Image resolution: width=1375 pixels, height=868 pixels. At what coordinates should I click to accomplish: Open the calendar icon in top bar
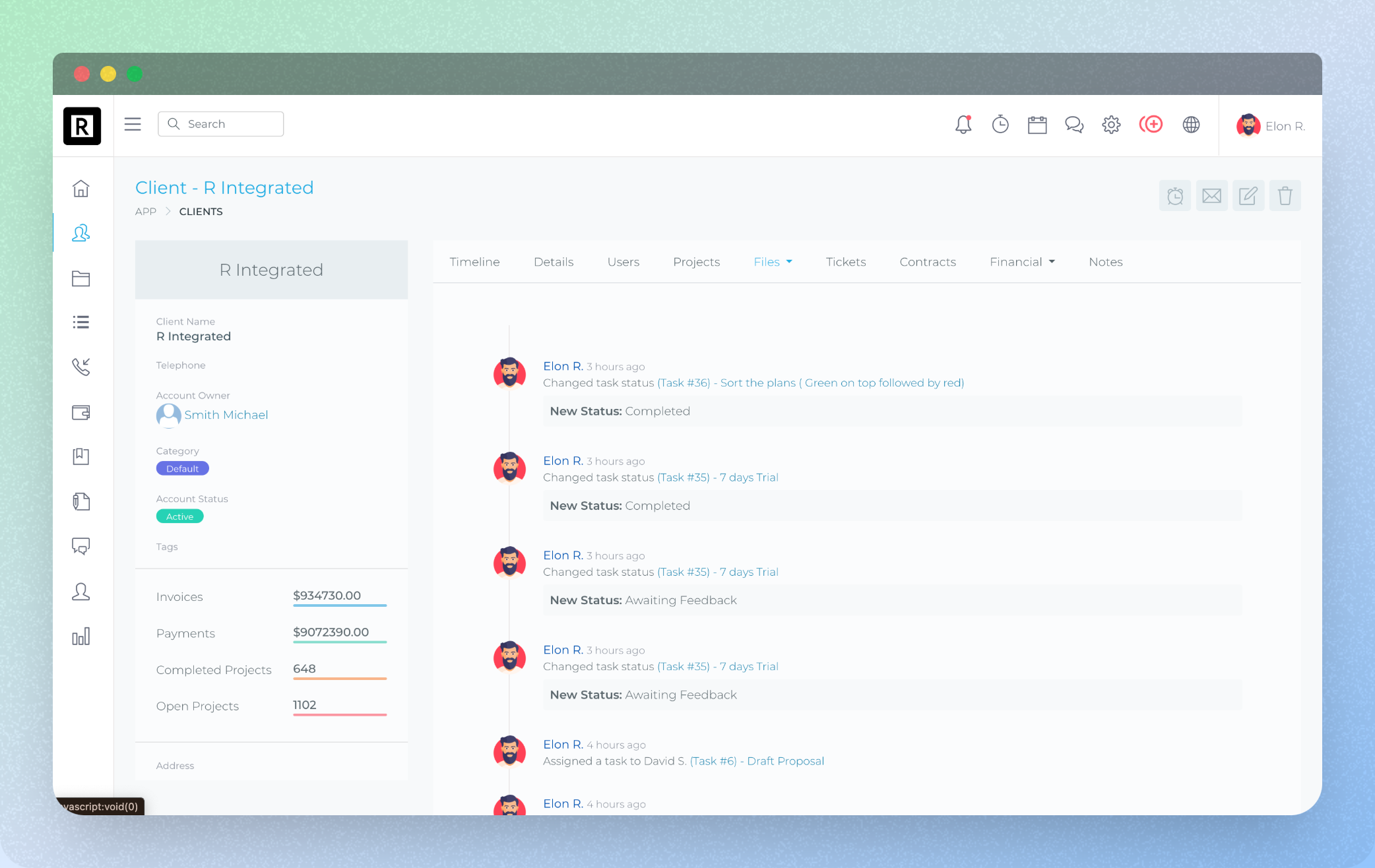(x=1037, y=125)
